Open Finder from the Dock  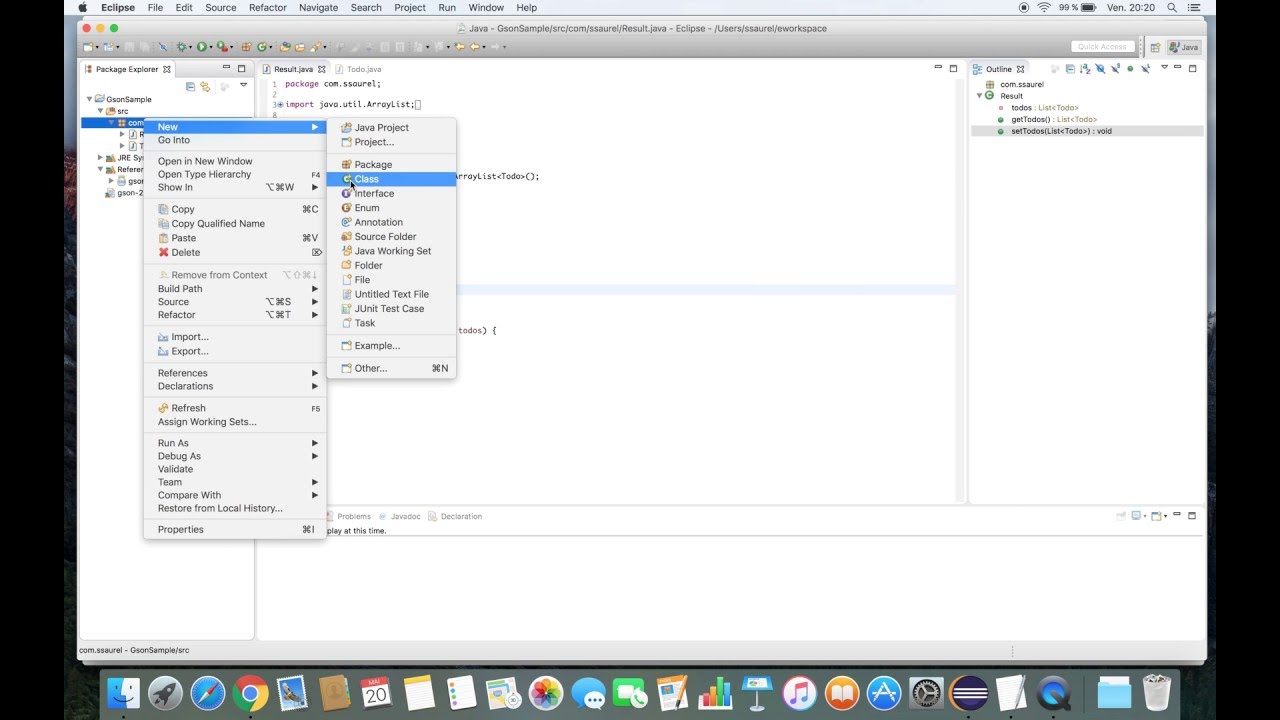coord(123,693)
